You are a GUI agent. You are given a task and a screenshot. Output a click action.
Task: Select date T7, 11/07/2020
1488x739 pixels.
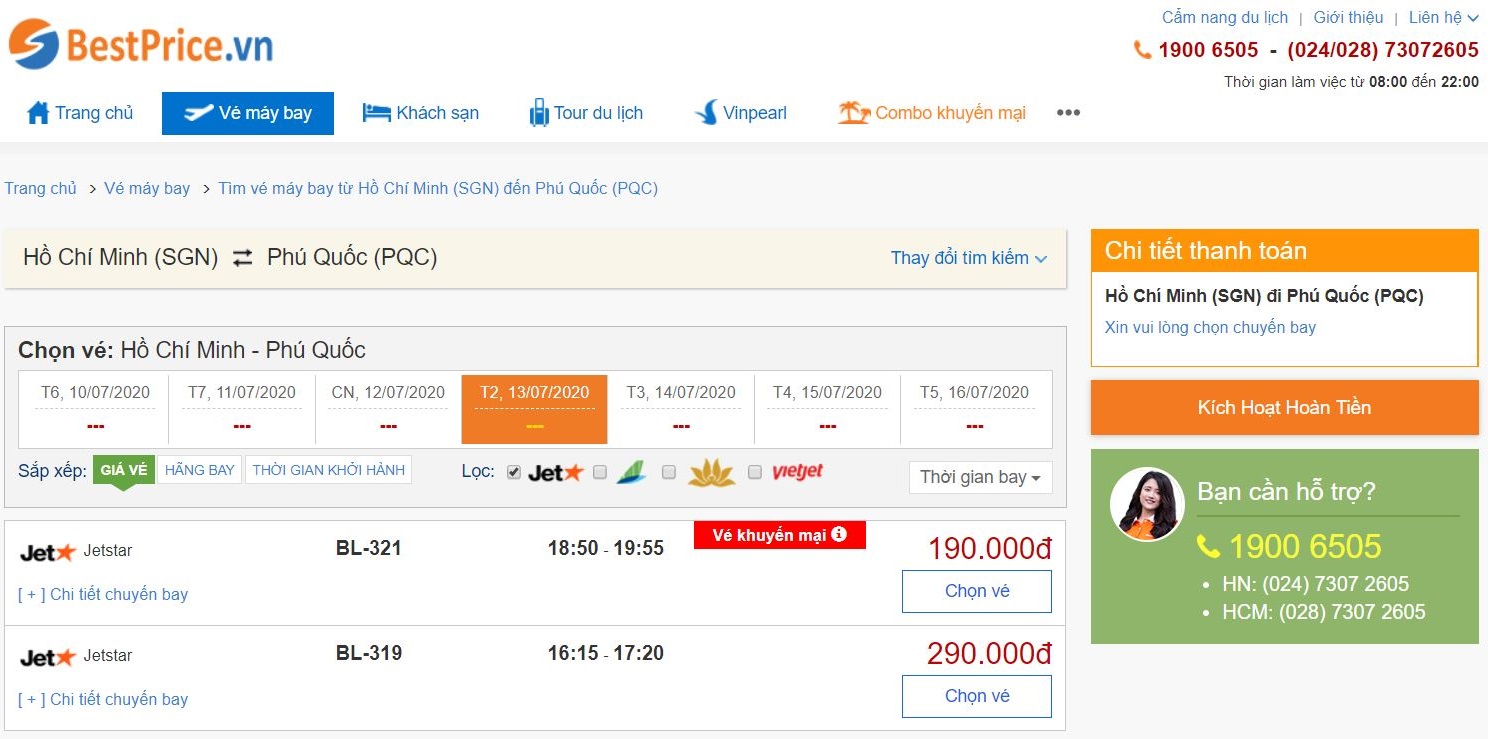point(242,409)
